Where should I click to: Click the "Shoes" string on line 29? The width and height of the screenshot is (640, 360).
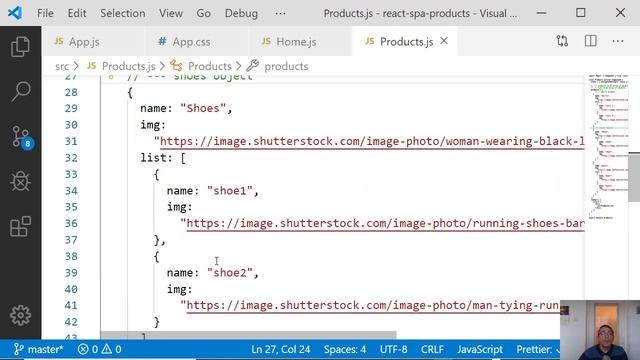point(203,109)
